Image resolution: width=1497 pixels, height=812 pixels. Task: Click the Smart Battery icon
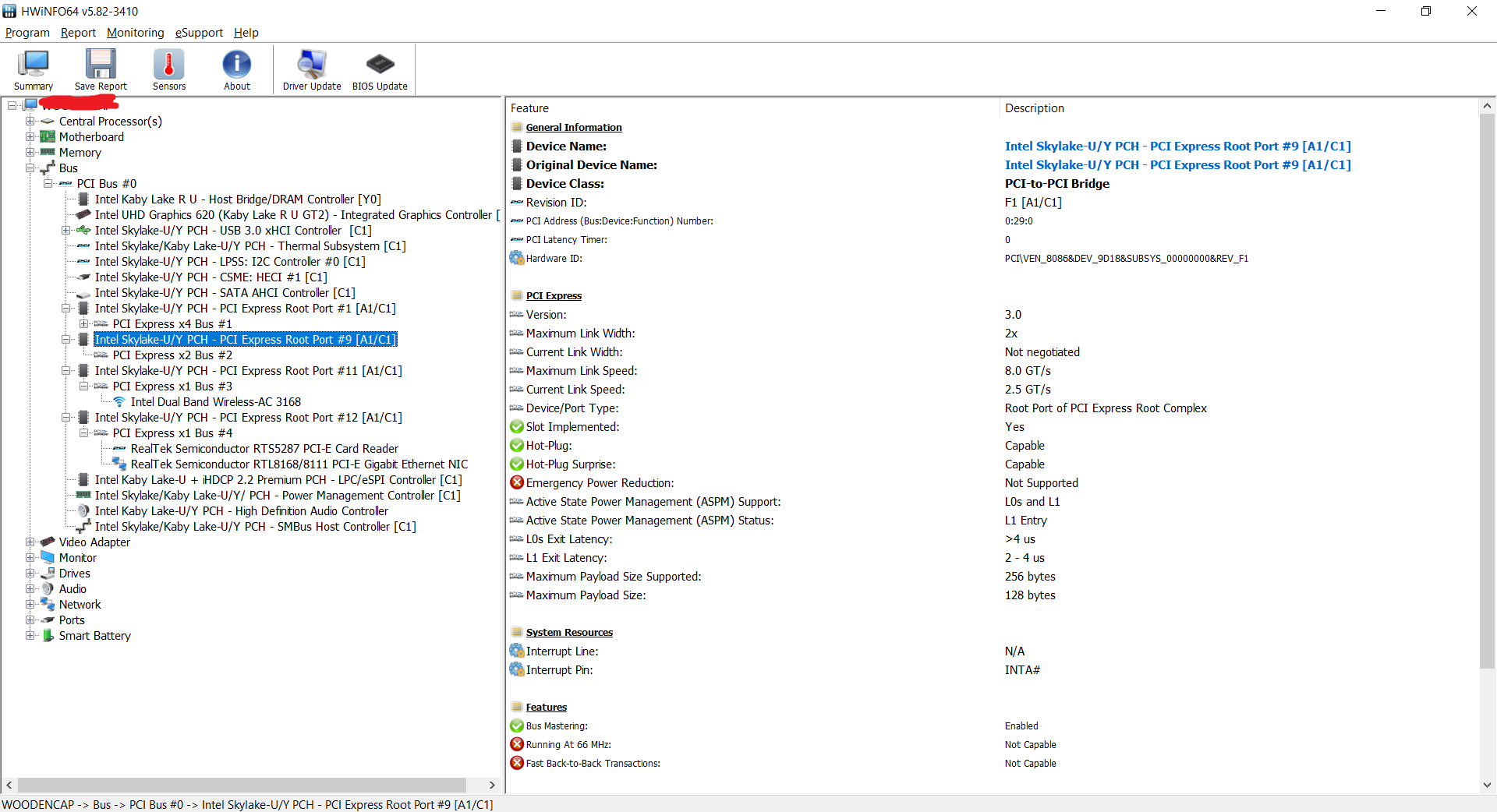48,636
